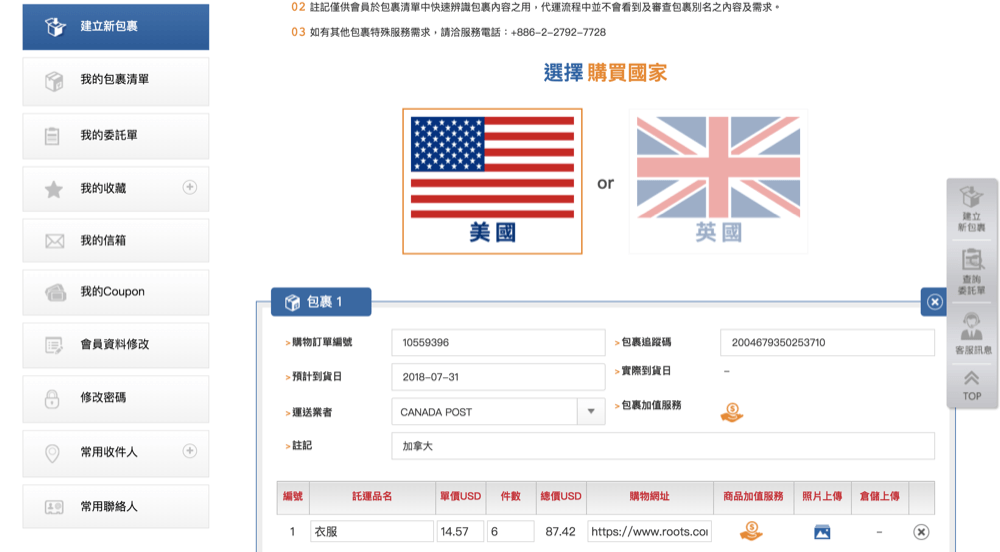Open 我的包裹清單 in sidebar
The height and width of the screenshot is (552, 1000).
coord(115,80)
